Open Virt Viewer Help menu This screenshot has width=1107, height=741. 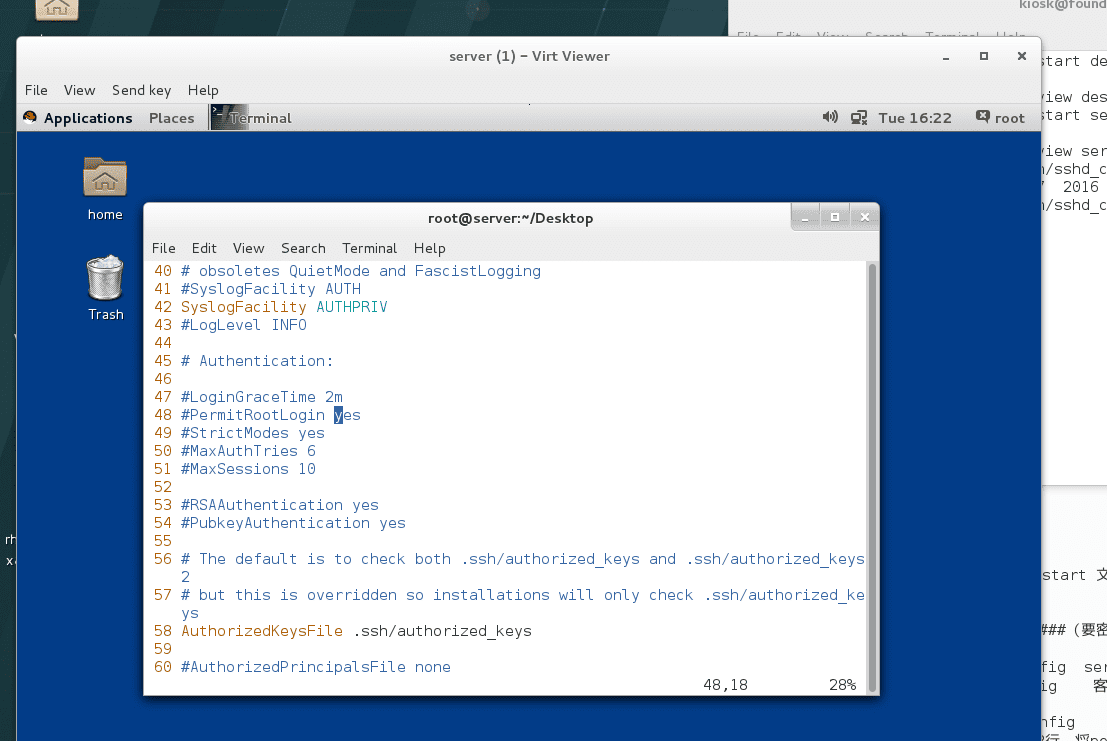pos(203,90)
